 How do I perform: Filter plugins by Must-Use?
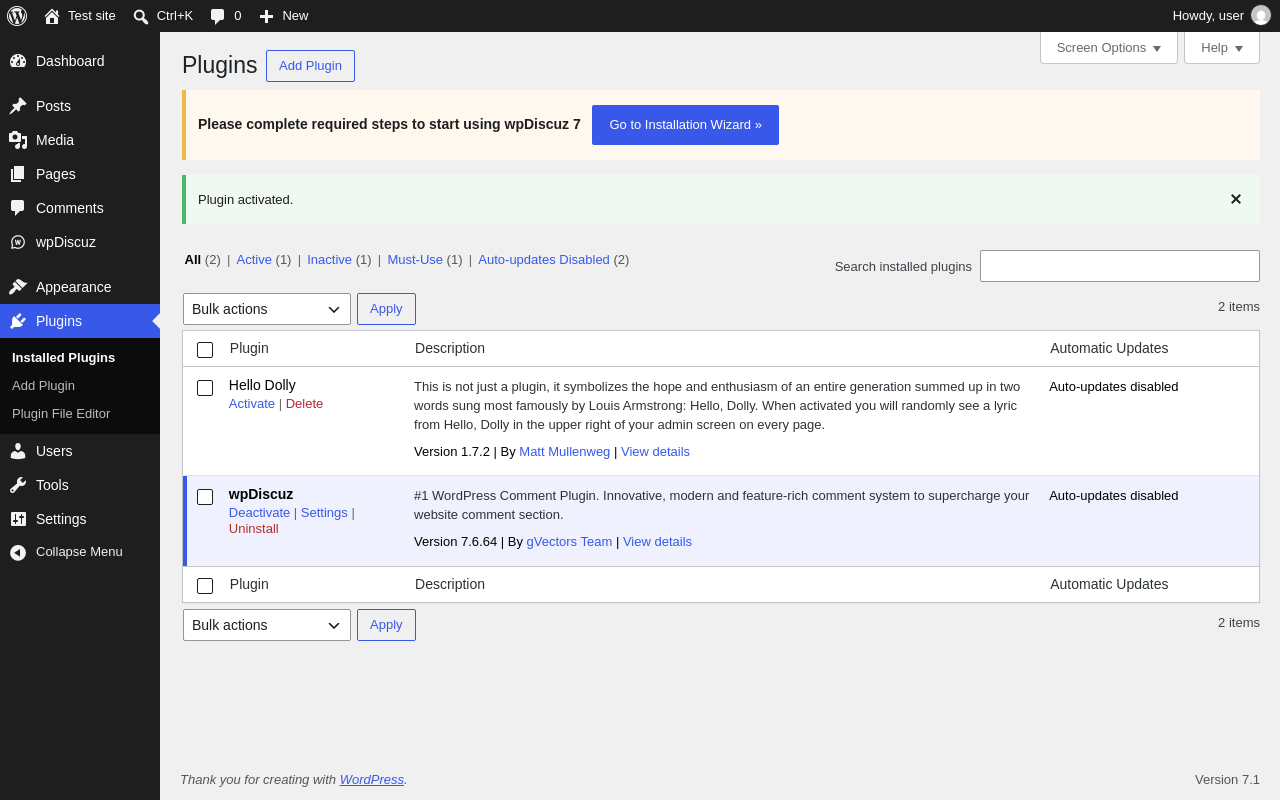point(415,260)
